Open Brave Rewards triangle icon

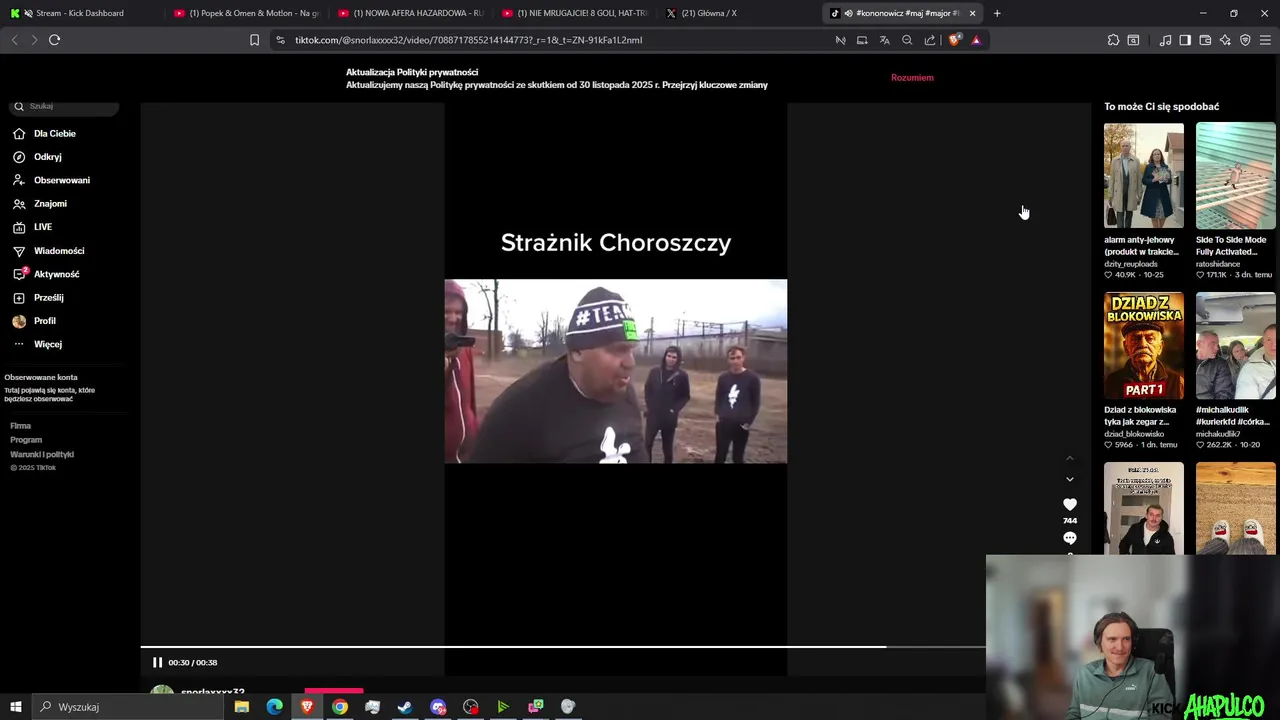[976, 40]
